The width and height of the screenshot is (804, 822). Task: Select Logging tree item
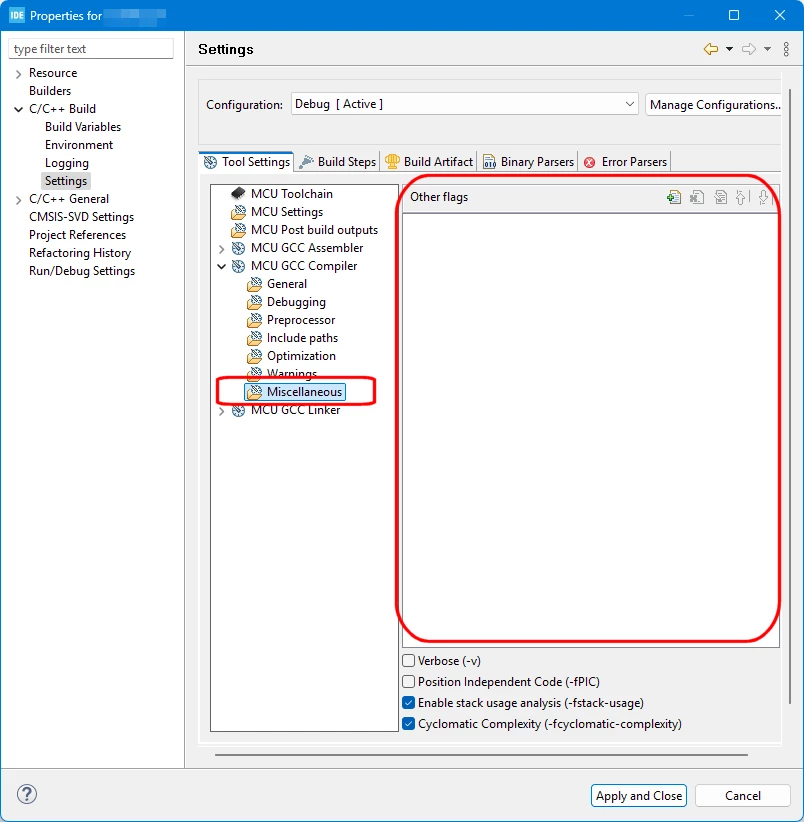pyautogui.click(x=67, y=163)
